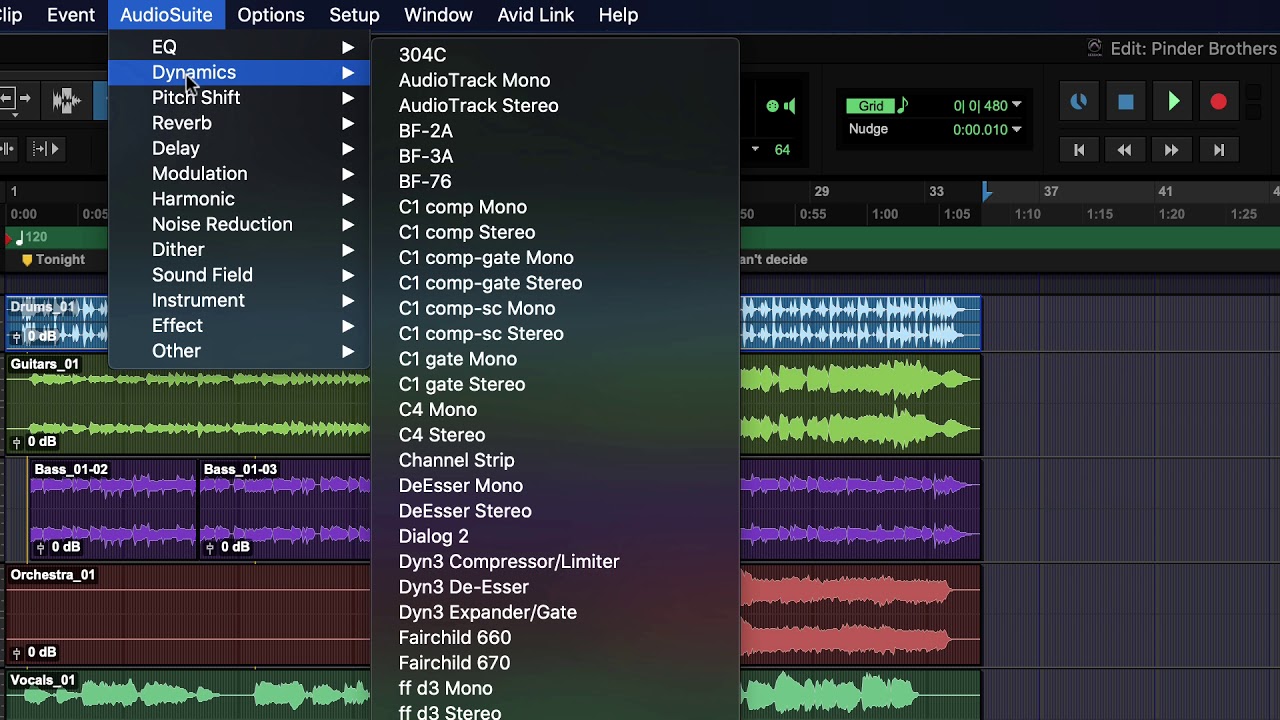Click the MIDI connector green icon
This screenshot has height=720, width=1280.
[x=772, y=106]
